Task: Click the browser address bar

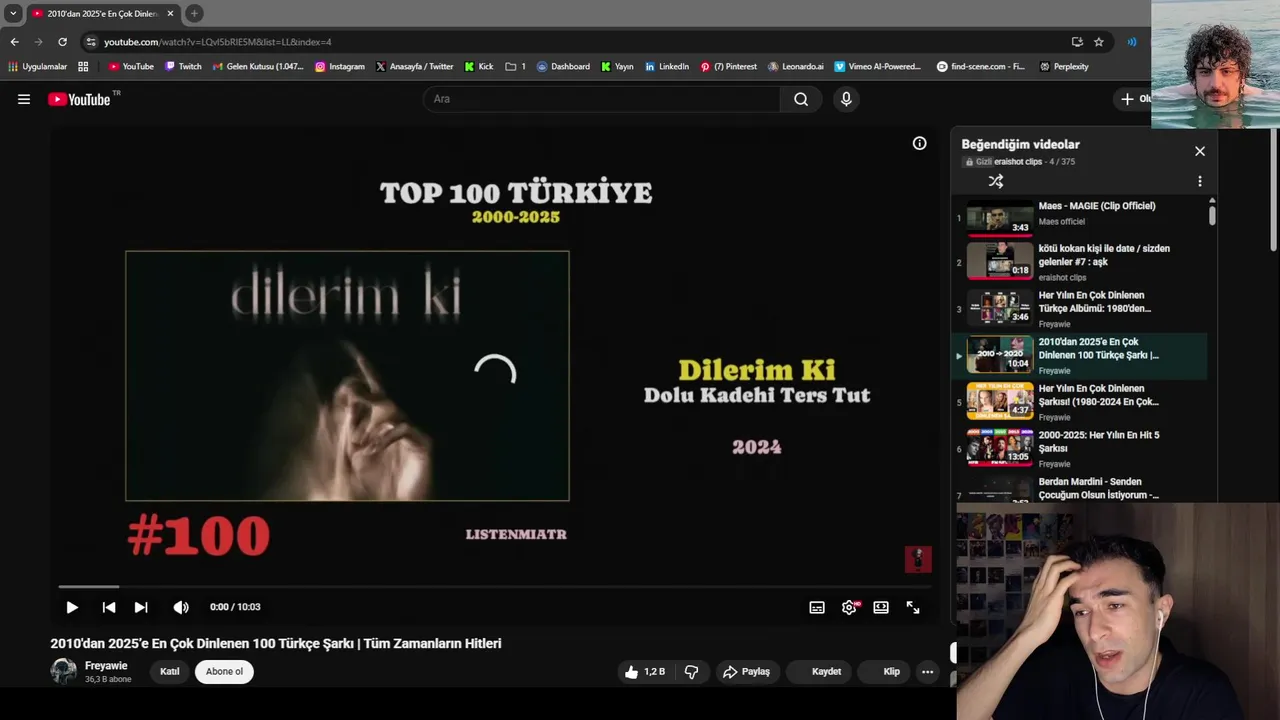Action: [575, 42]
